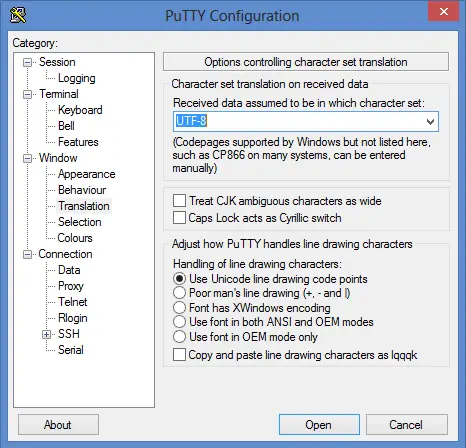The width and height of the screenshot is (466, 448).
Task: Click the PuTTY icon in title bar
Action: 18,15
